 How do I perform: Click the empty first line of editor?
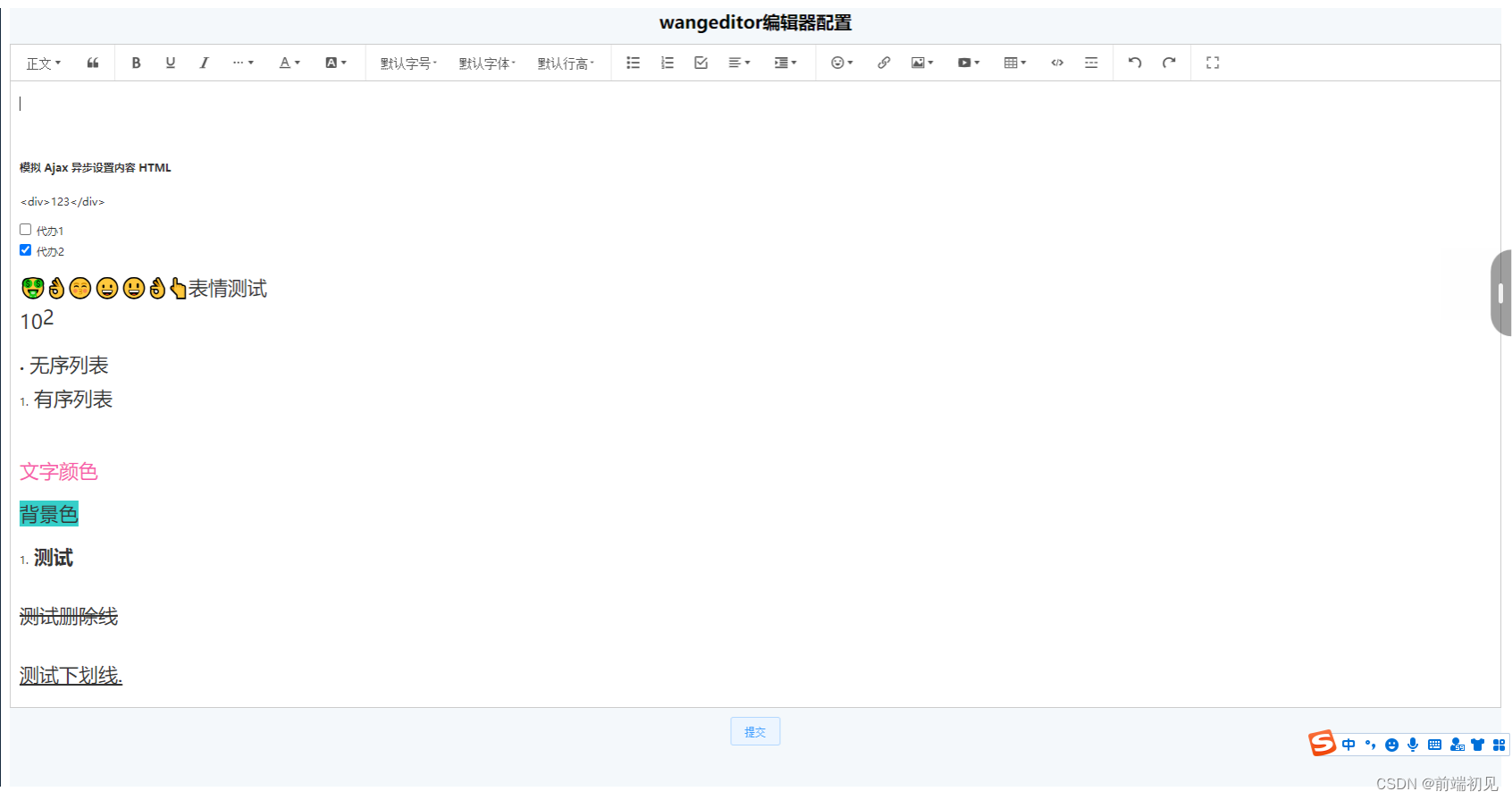755,104
